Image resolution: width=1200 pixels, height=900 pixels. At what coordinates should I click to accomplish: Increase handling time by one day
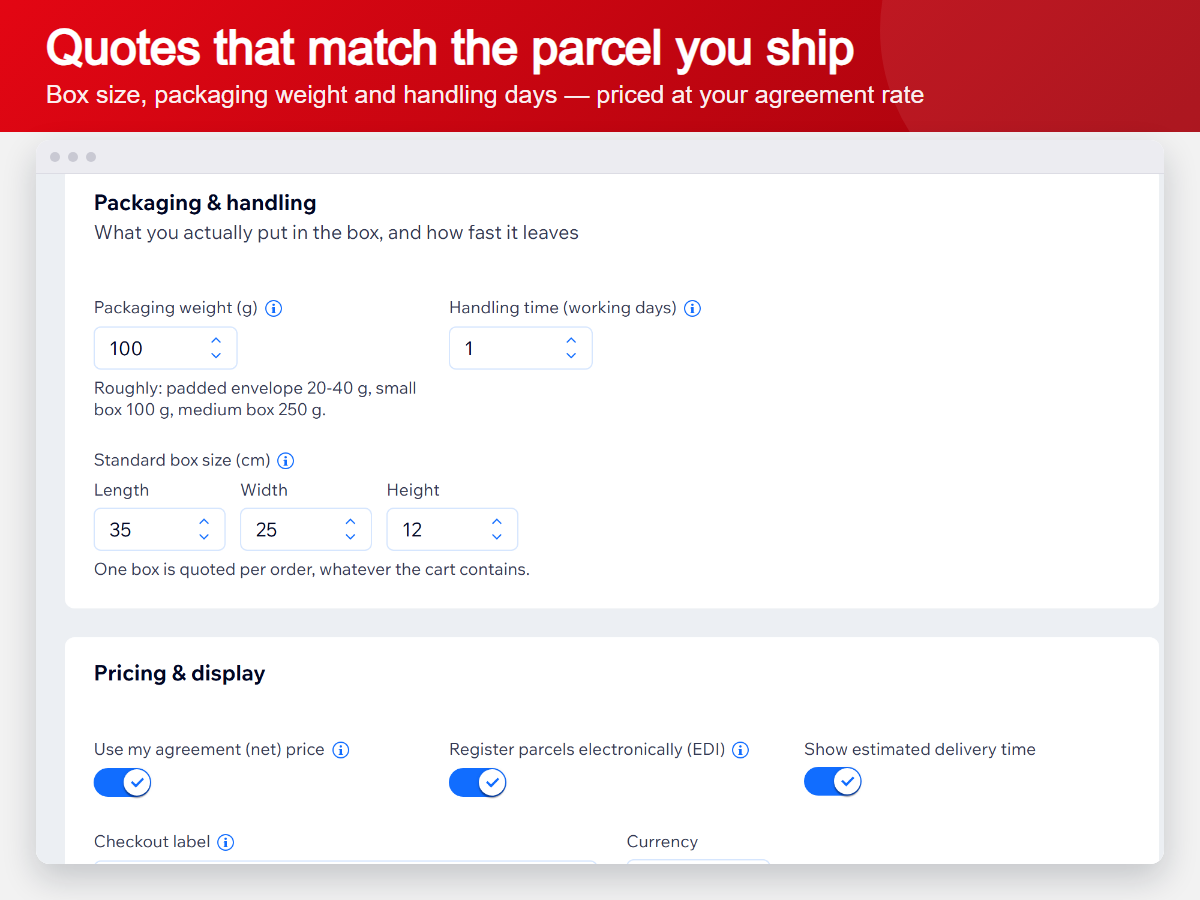(571, 341)
